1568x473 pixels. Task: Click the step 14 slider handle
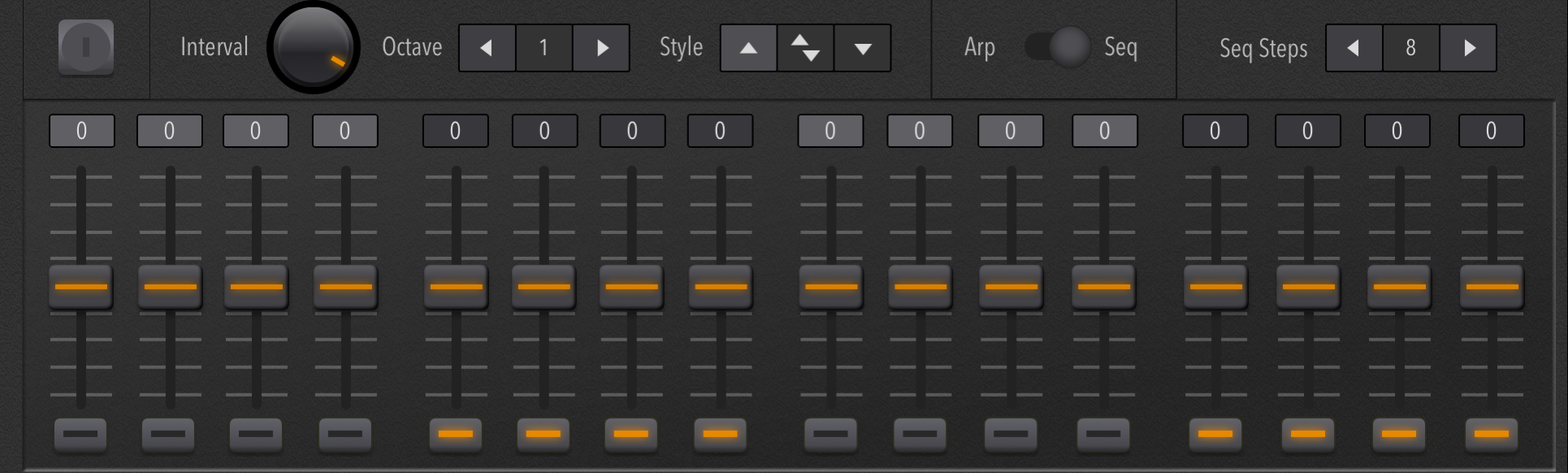(1309, 286)
